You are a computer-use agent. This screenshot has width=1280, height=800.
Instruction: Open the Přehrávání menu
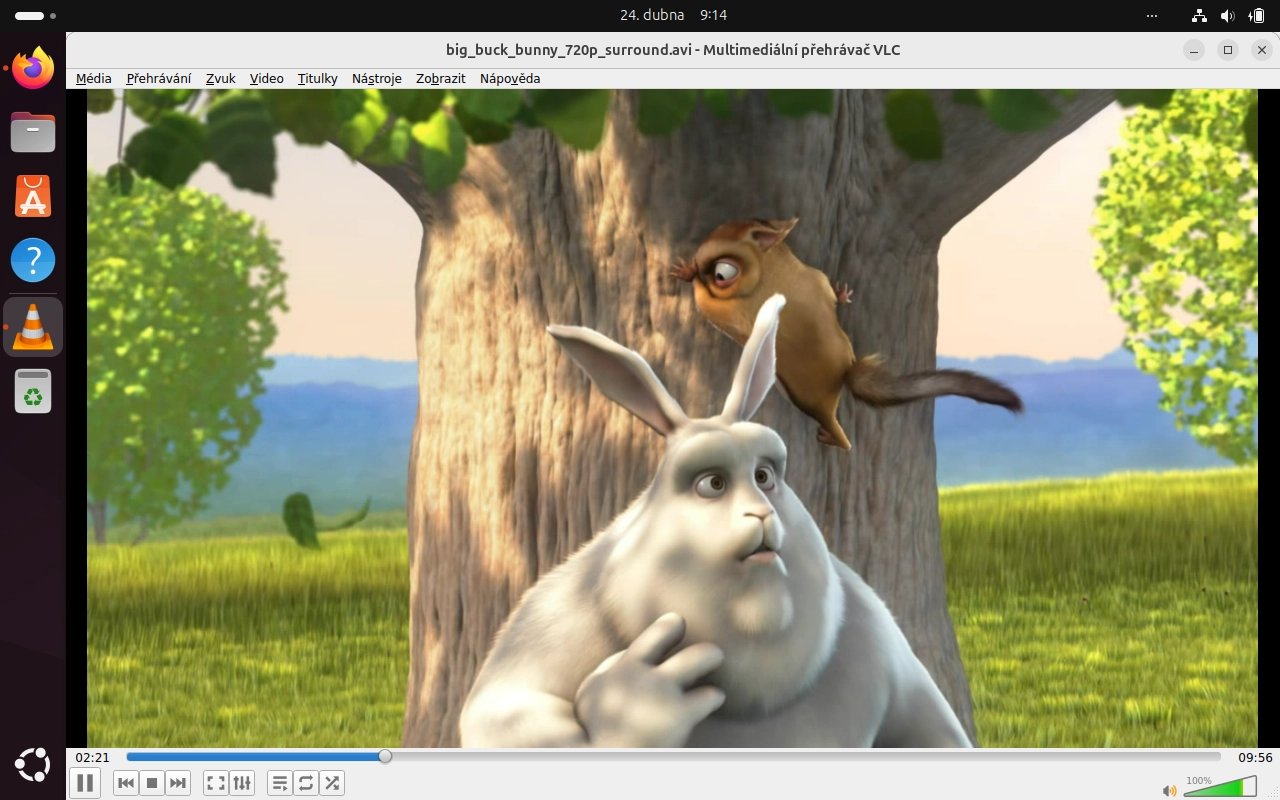point(159,78)
